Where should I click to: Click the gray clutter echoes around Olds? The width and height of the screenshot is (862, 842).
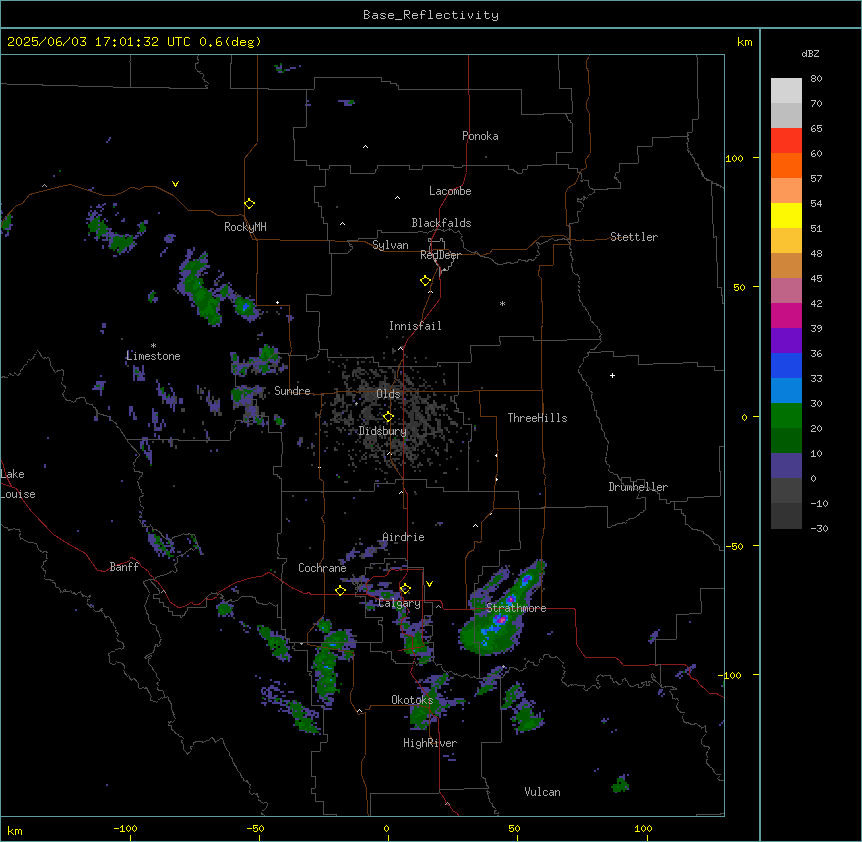click(x=393, y=415)
